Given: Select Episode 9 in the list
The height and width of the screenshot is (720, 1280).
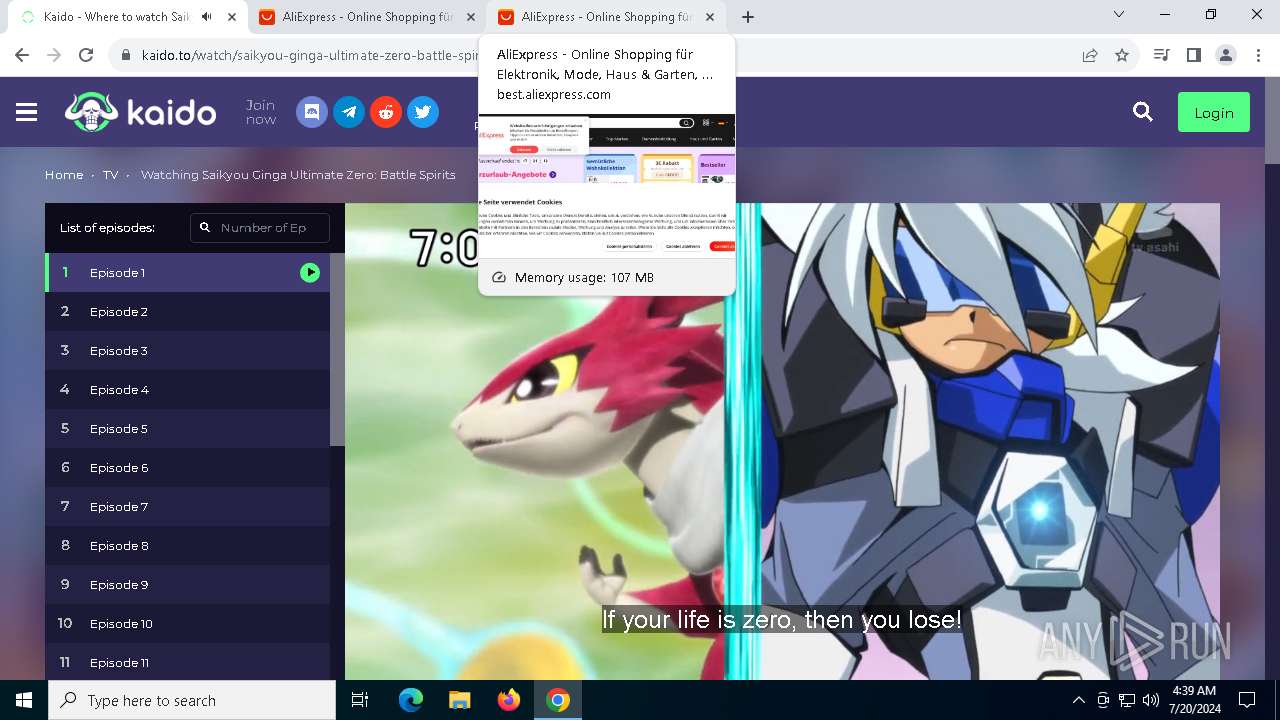Looking at the screenshot, I should (187, 584).
